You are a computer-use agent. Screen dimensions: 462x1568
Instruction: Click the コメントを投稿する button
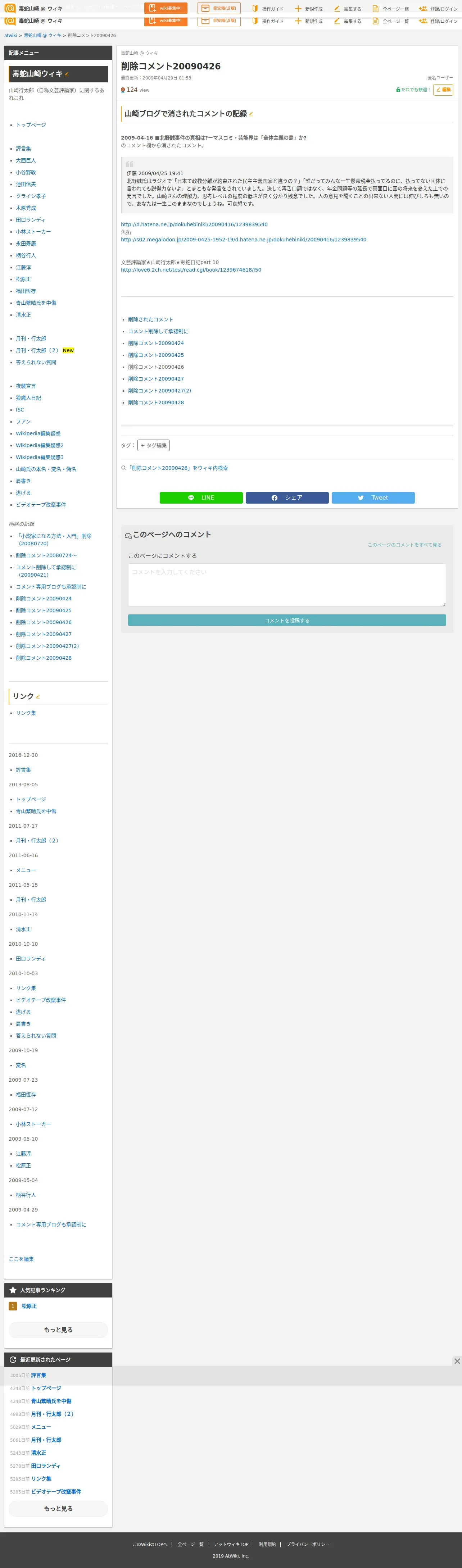pos(287,620)
